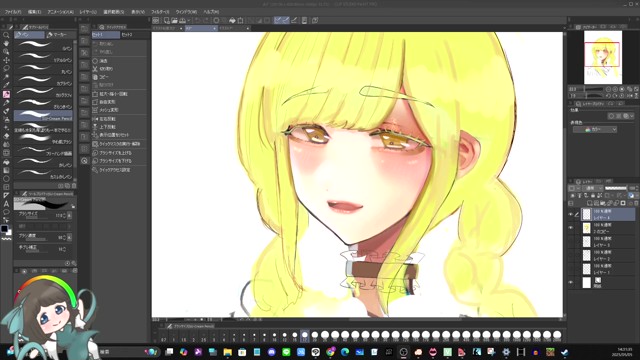
Task: Select the レイヤー2 layer row
Action: click(x=607, y=256)
